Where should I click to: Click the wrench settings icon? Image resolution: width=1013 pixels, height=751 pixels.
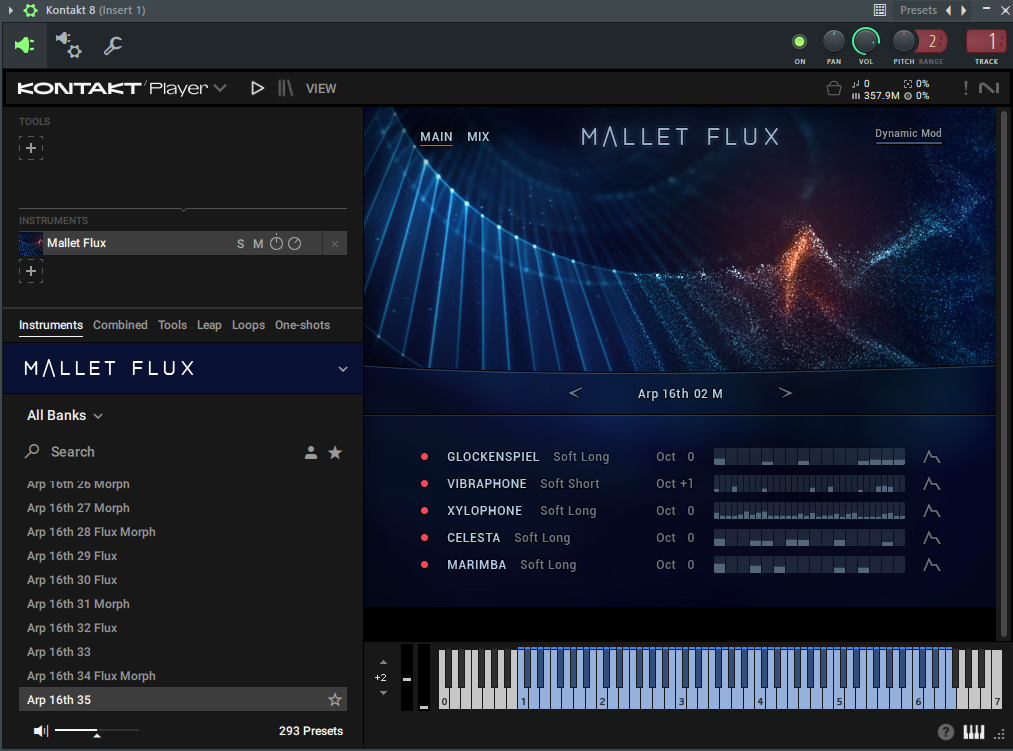113,45
